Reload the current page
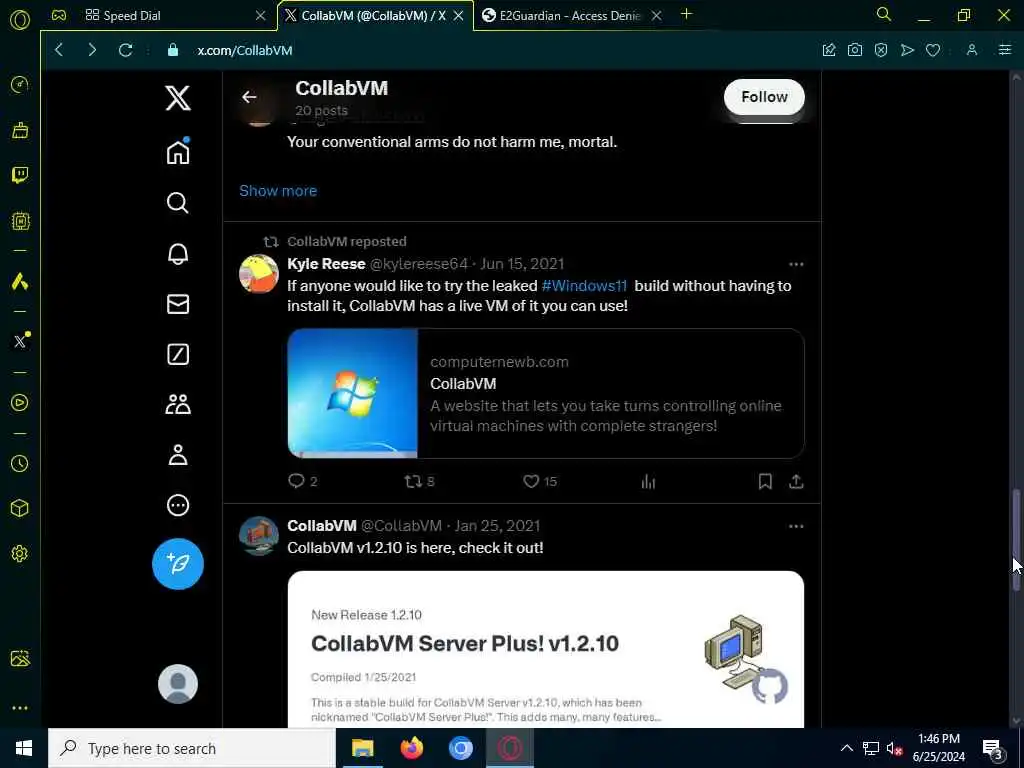 [125, 50]
